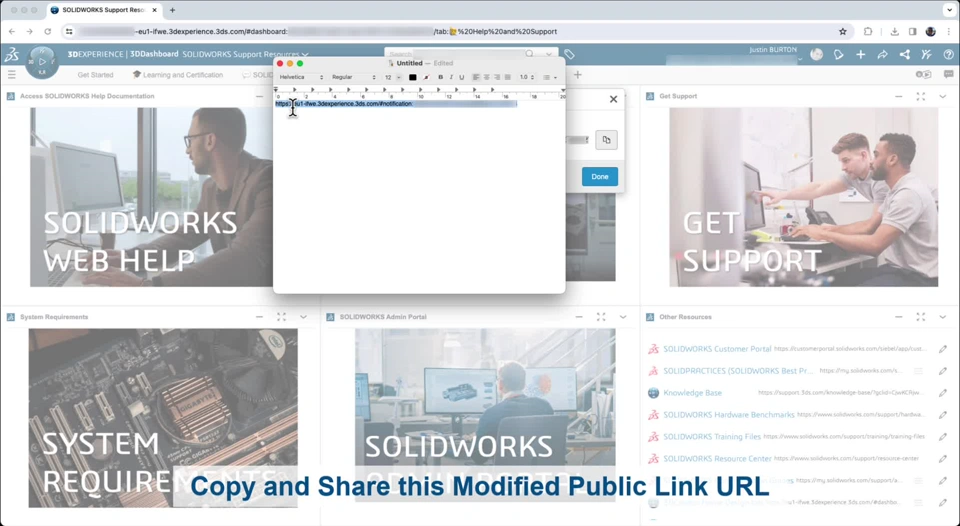Add a new dashboard tab with plus
The width and height of the screenshot is (960, 526).
coord(577,75)
